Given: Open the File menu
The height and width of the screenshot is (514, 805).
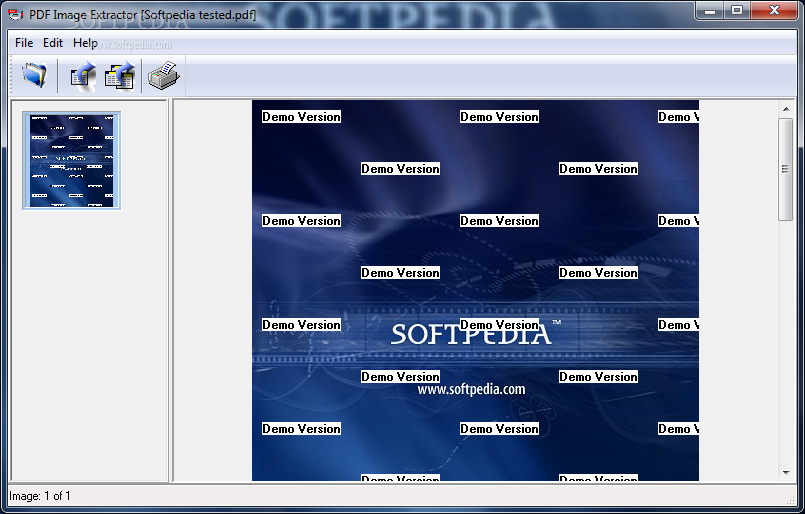Looking at the screenshot, I should pos(24,43).
